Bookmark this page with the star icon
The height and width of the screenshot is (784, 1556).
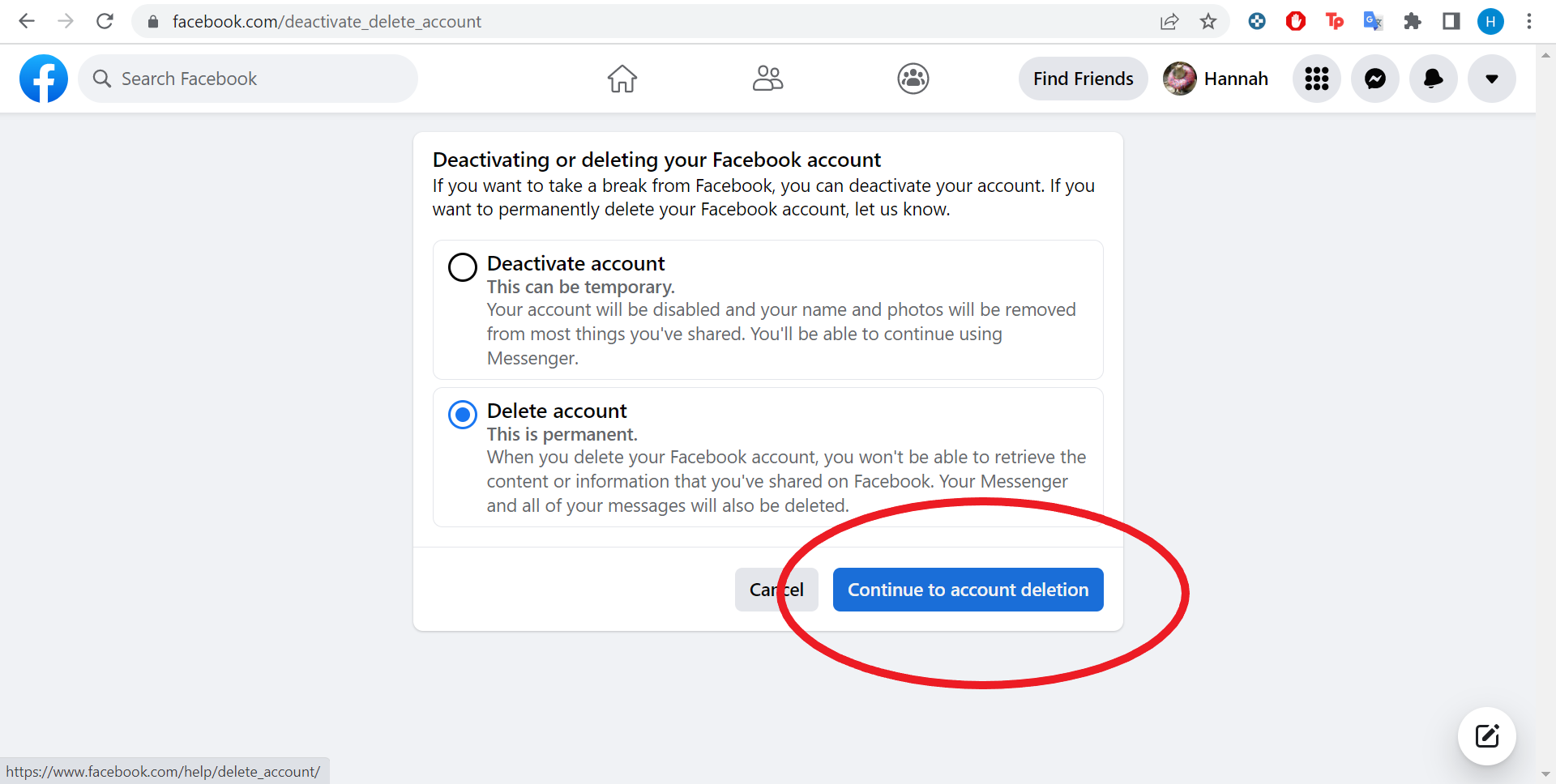pyautogui.click(x=1208, y=22)
